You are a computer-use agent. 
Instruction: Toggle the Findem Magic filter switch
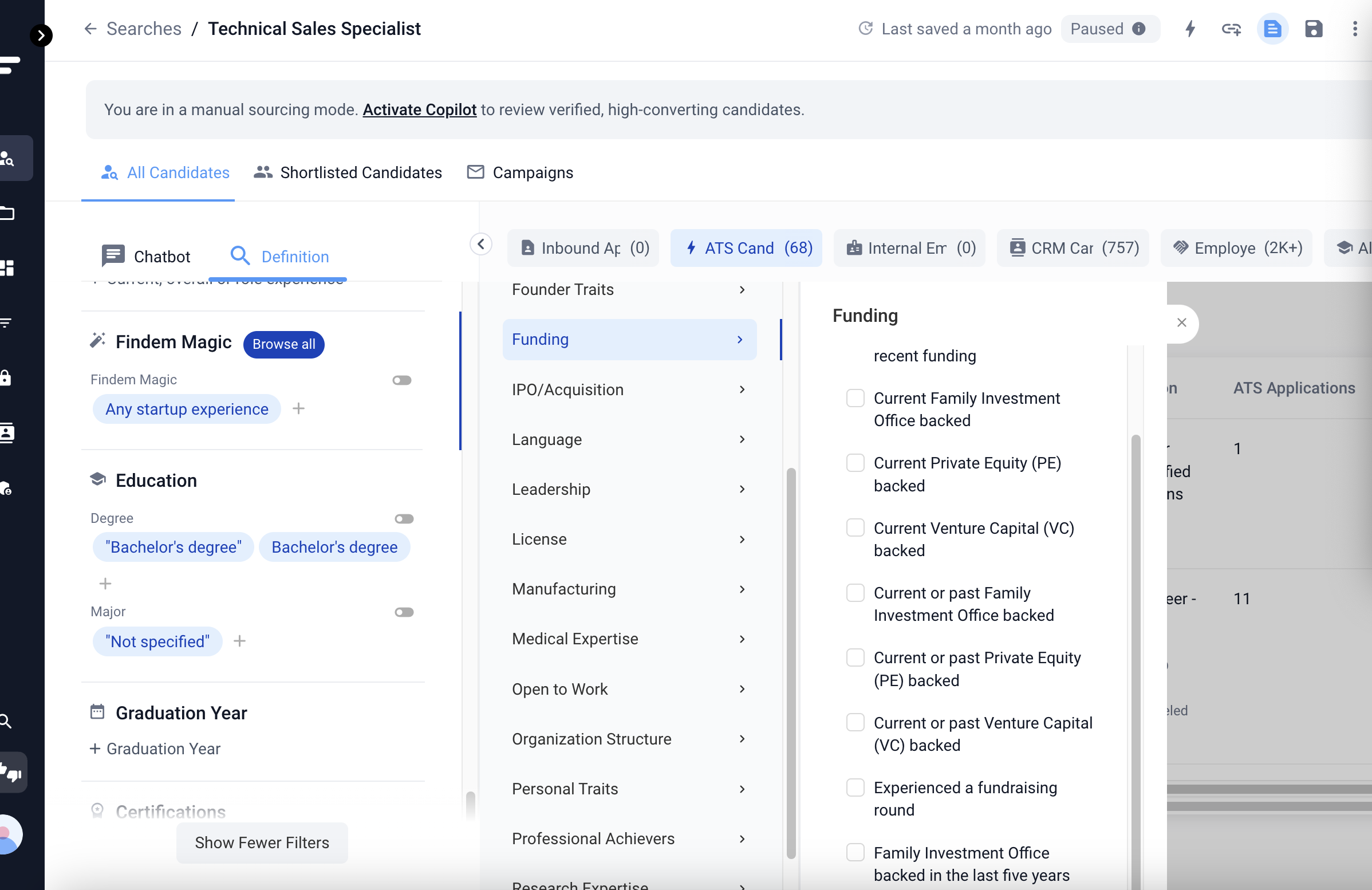(402, 380)
